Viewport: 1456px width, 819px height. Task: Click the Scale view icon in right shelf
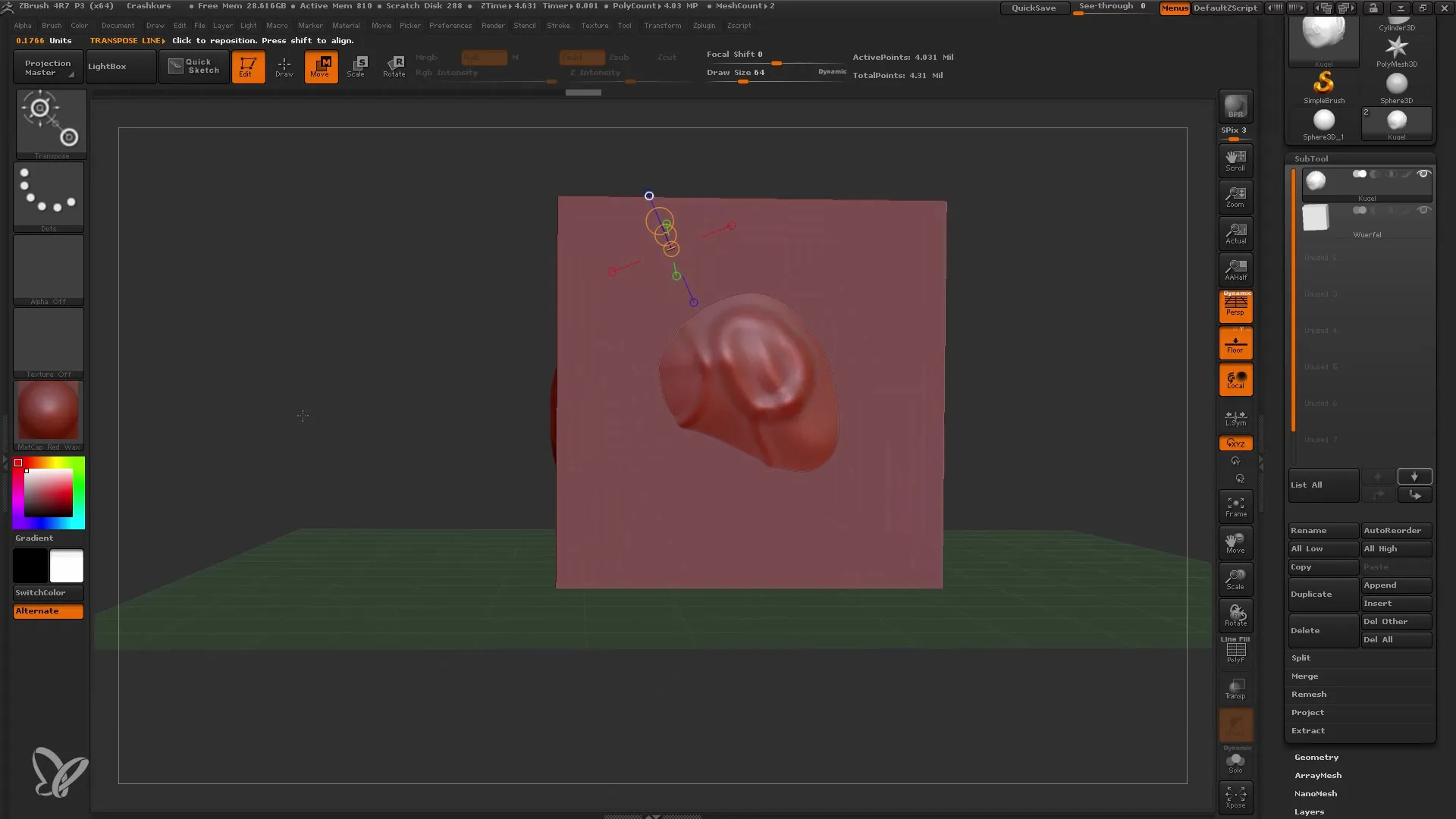pyautogui.click(x=1235, y=579)
